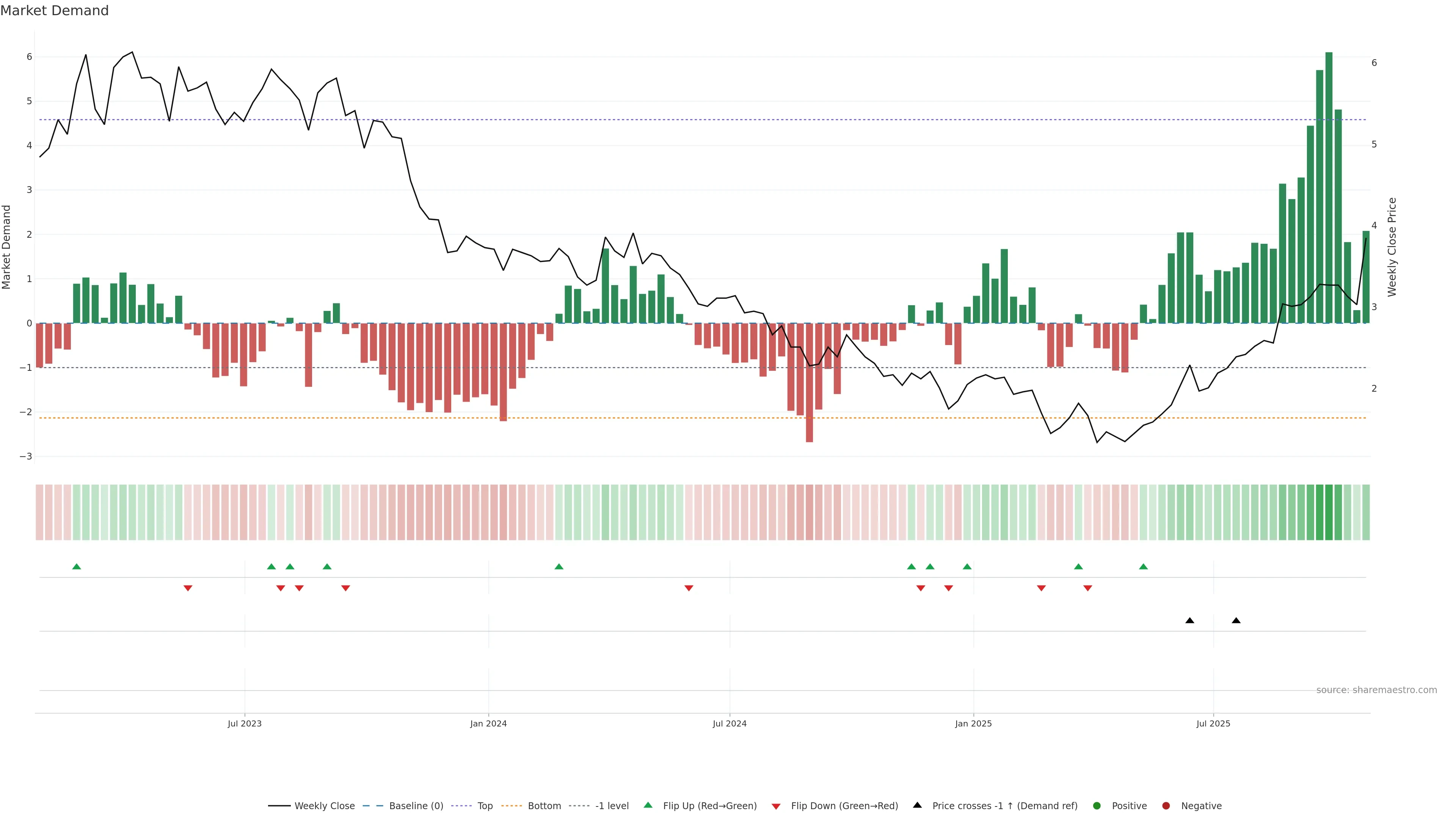Click the Flip Up green triangle legend icon
The image size is (1456, 819).
click(648, 805)
